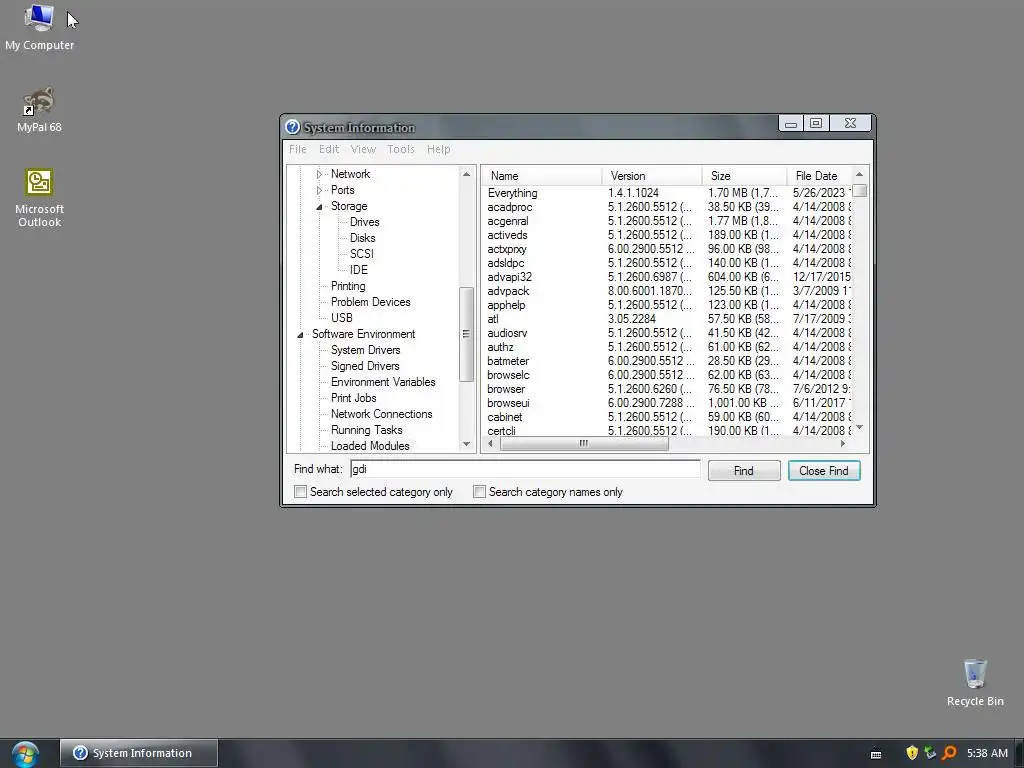Select Loaded Modules in the tree

(x=370, y=446)
